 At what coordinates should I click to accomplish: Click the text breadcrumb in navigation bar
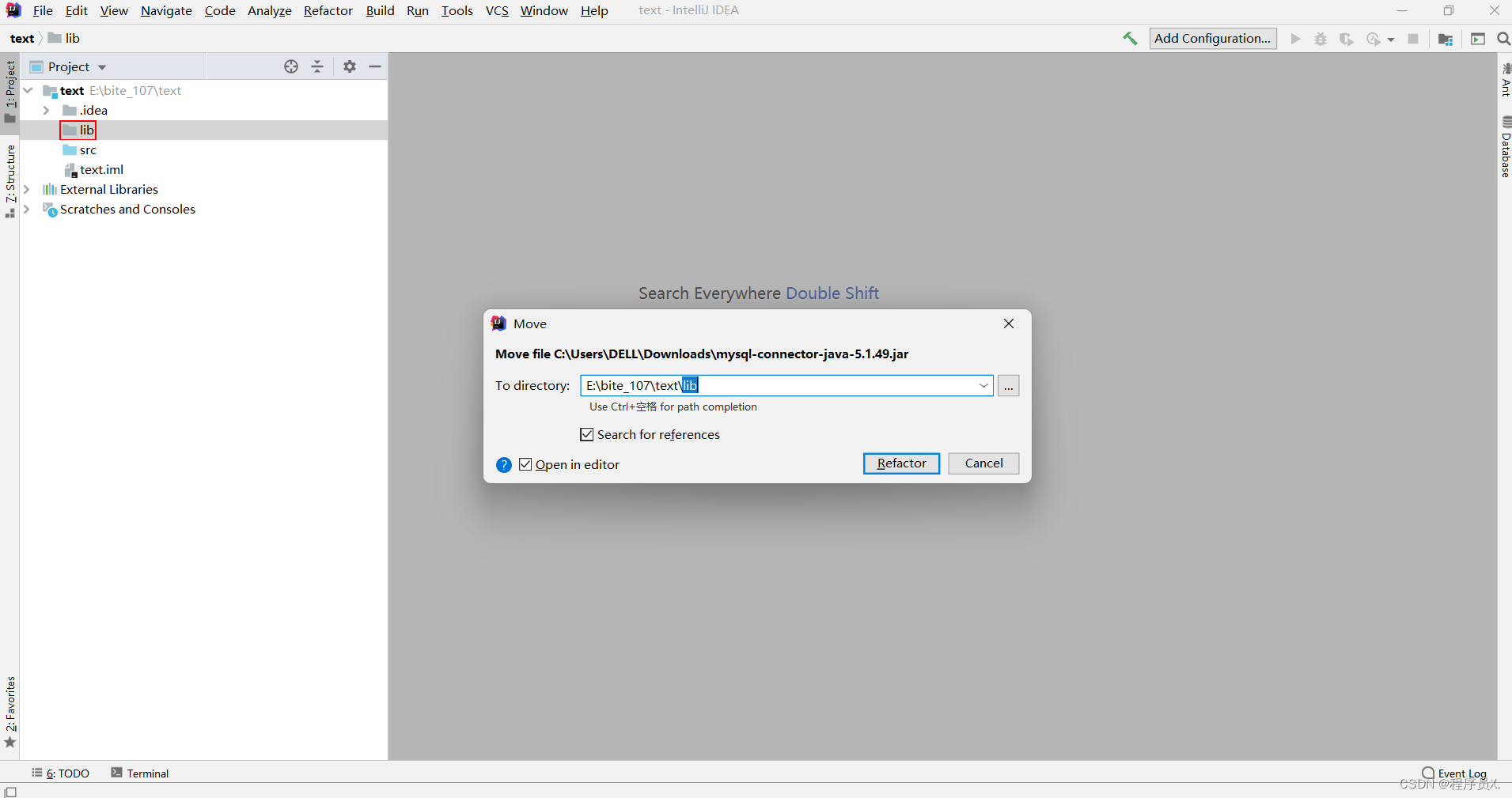22,38
